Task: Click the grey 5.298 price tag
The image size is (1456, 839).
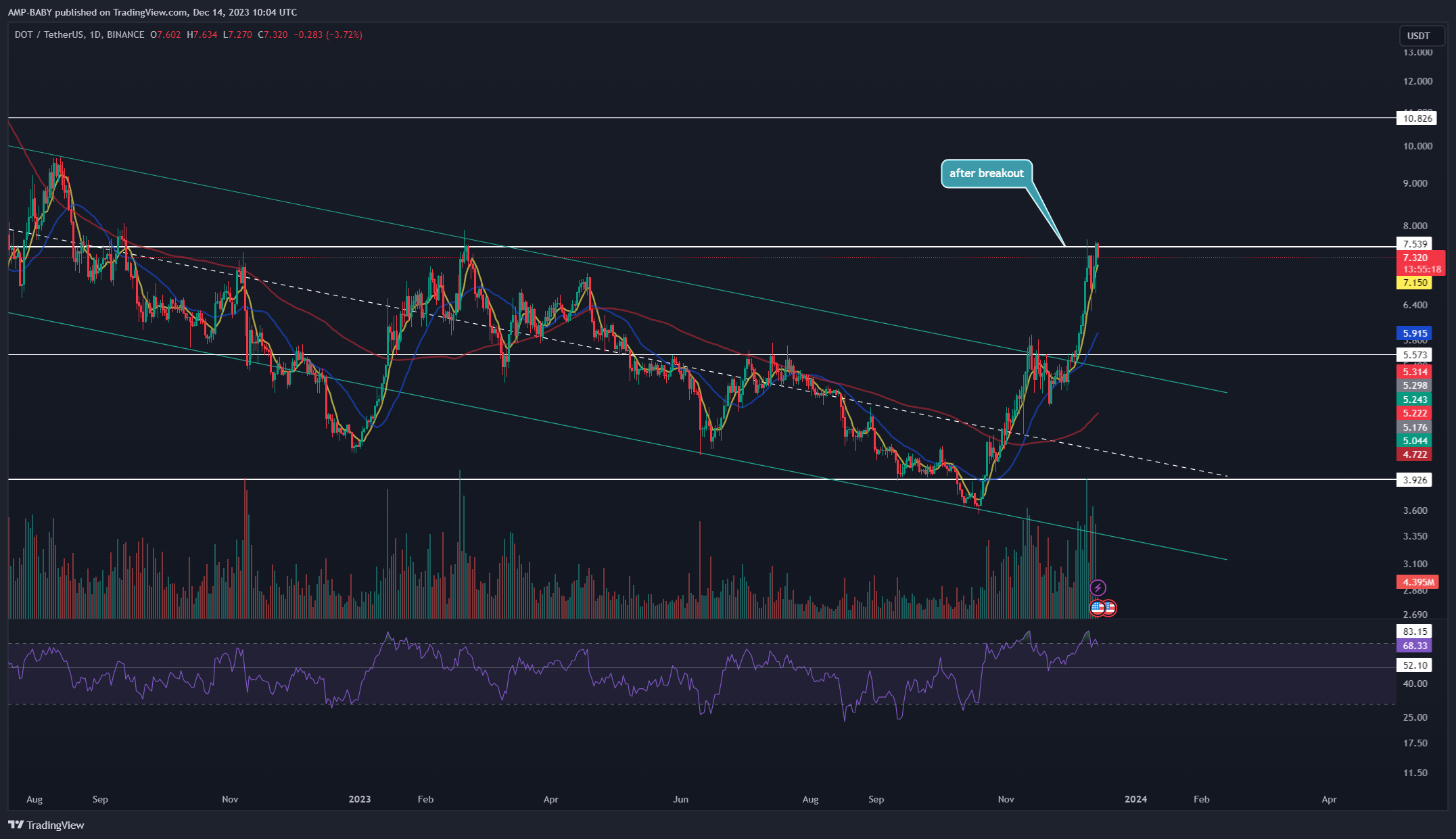Action: coord(1415,385)
